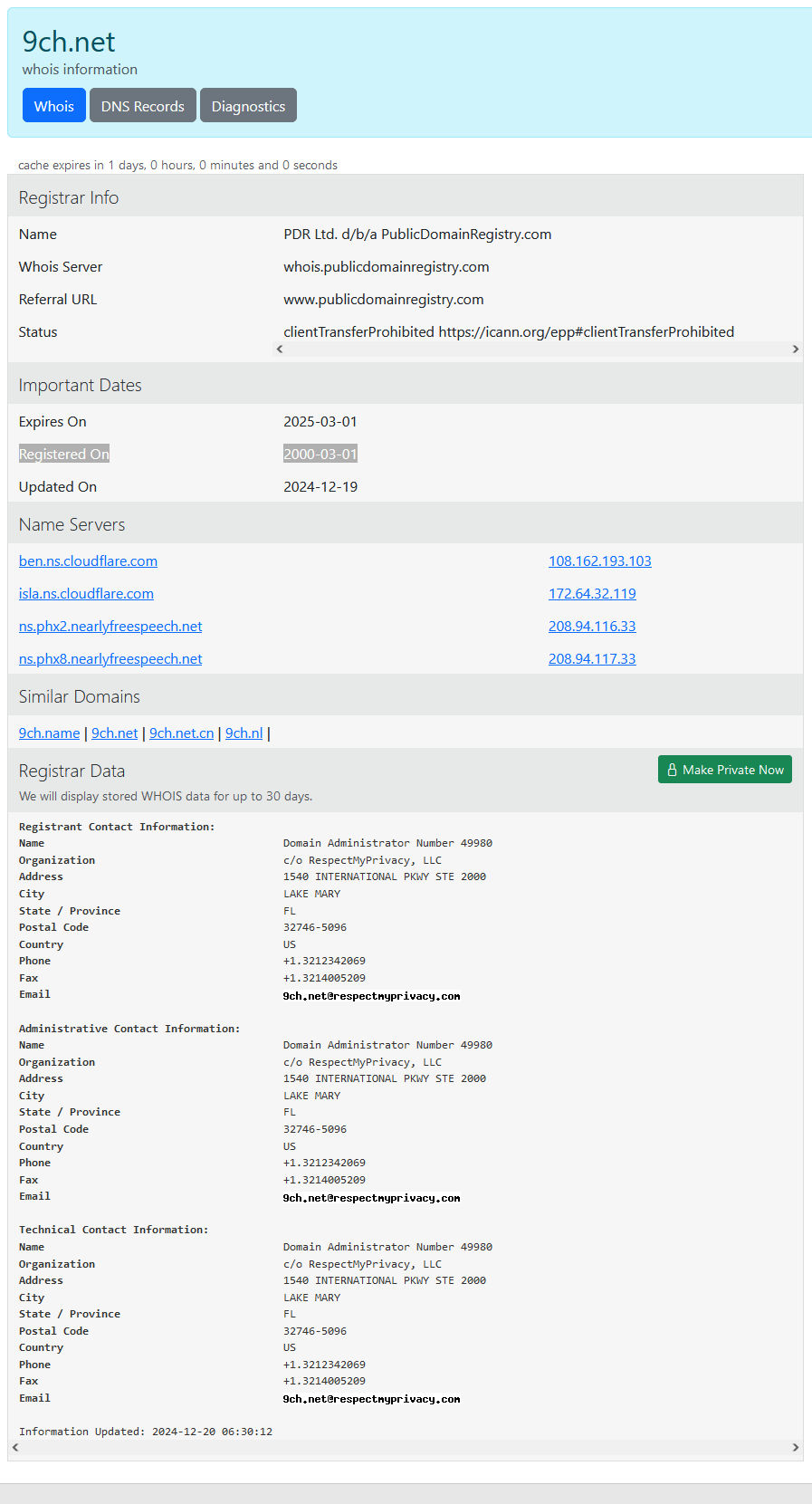The height and width of the screenshot is (1504, 812).
Task: Open the Whois tab
Action: (x=54, y=106)
